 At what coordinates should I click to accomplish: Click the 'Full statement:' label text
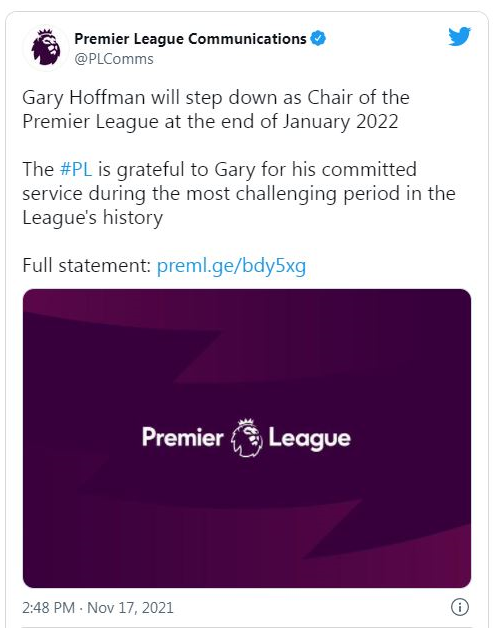[86, 266]
